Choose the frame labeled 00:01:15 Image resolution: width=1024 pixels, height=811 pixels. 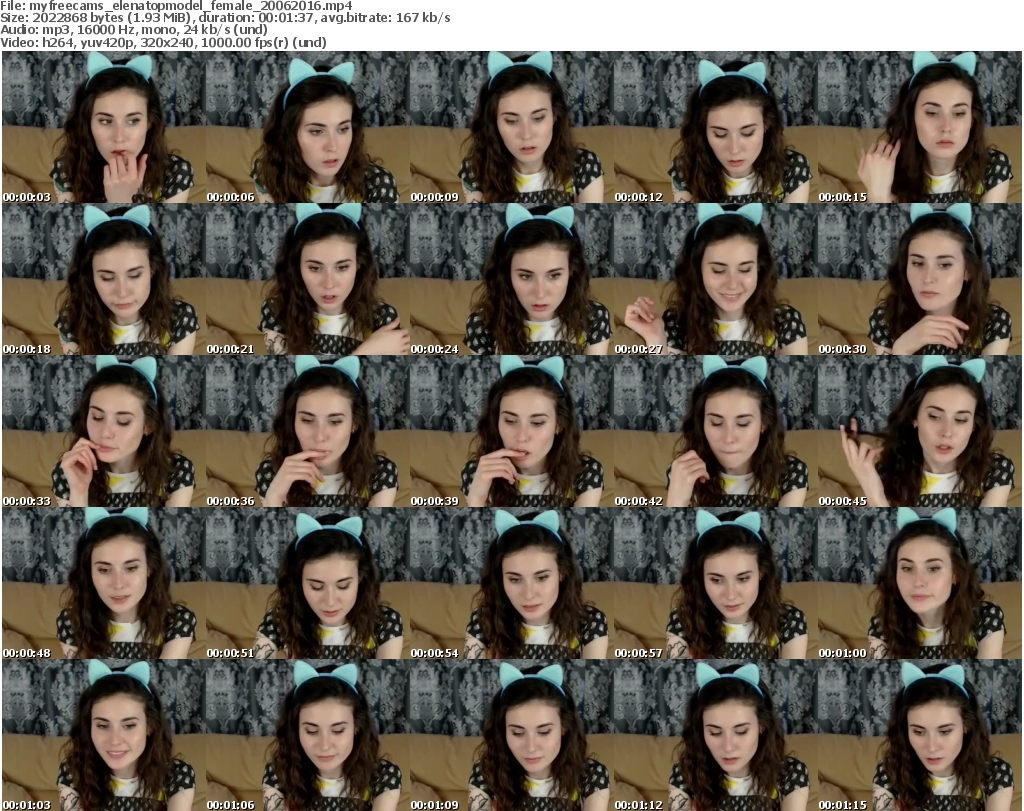click(920, 735)
